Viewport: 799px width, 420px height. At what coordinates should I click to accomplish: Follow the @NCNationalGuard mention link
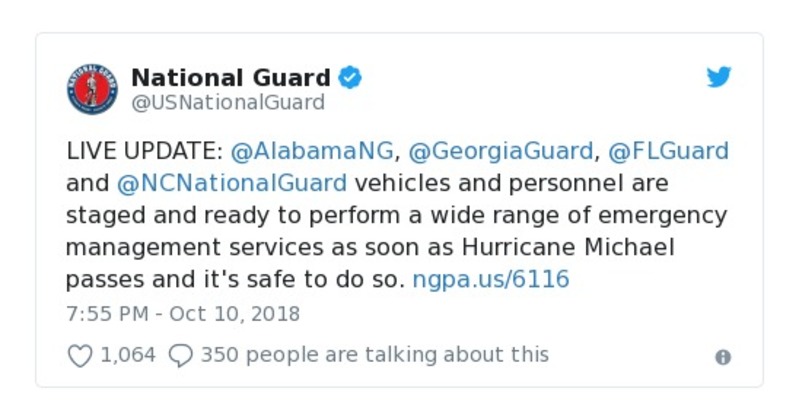click(x=232, y=184)
